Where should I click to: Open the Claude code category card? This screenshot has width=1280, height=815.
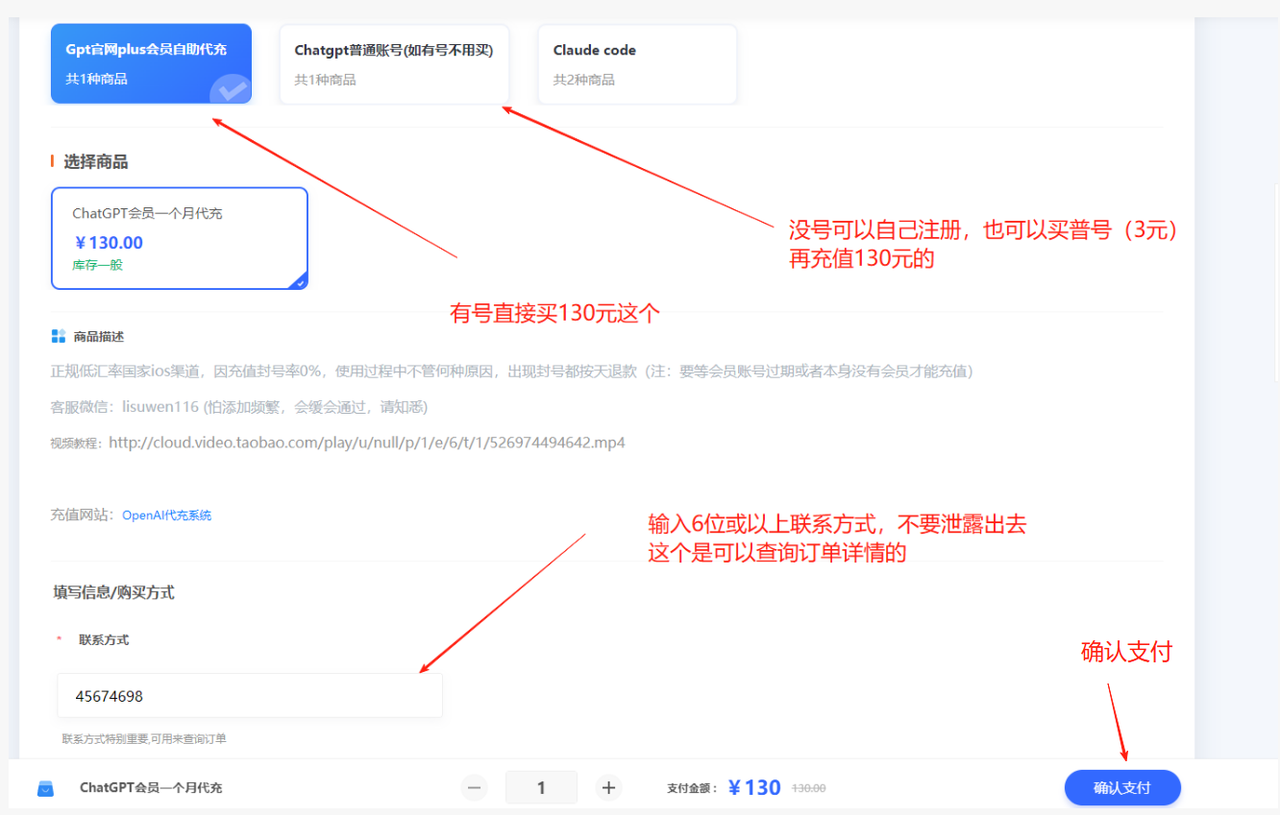(637, 64)
